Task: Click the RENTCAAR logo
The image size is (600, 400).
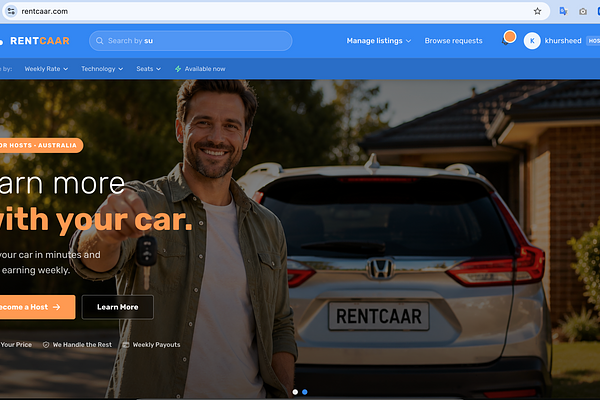Action: tap(36, 41)
